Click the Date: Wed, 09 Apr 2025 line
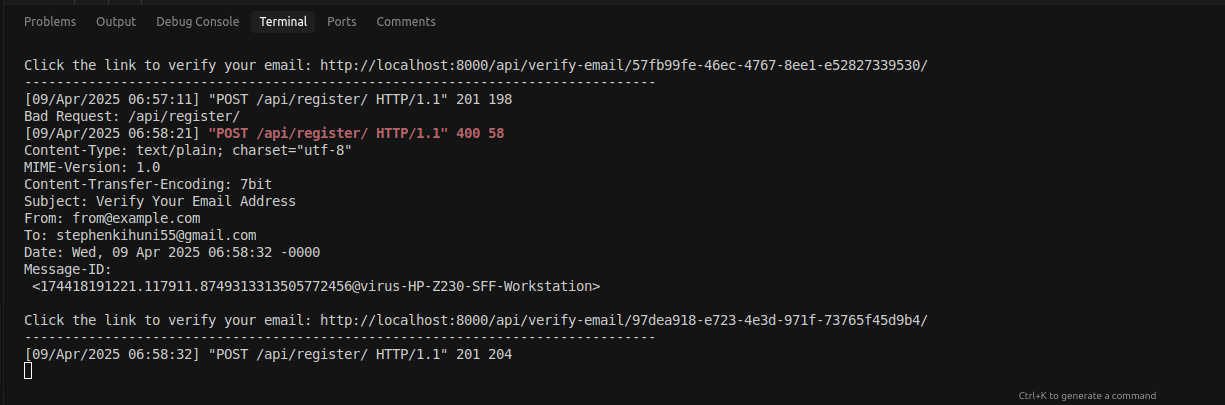The height and width of the screenshot is (405, 1225). 172,252
